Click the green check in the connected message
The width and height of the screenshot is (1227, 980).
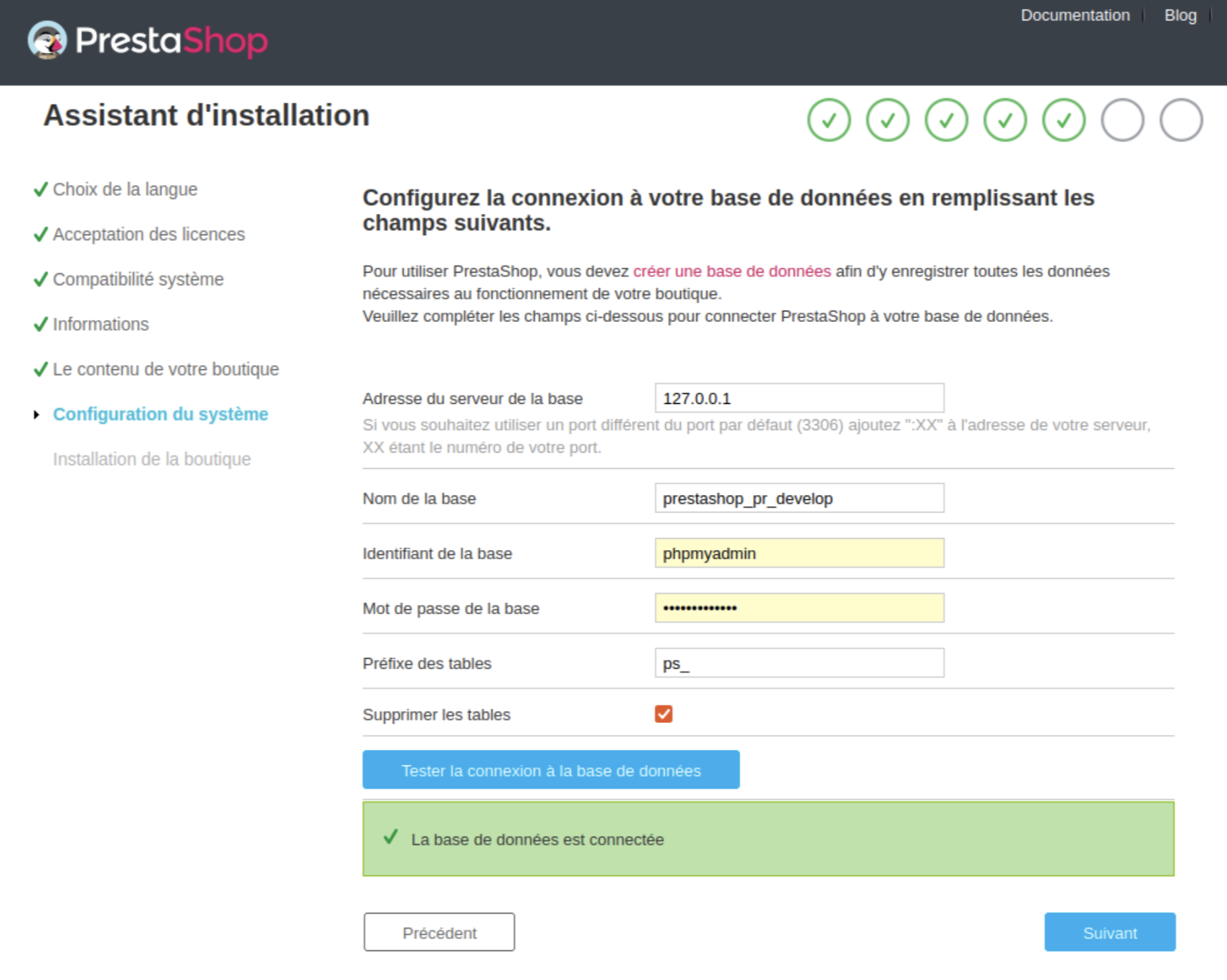[x=391, y=837]
